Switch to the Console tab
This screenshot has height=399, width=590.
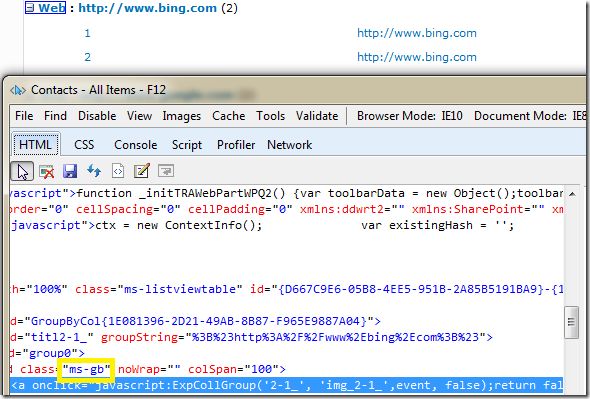(135, 145)
